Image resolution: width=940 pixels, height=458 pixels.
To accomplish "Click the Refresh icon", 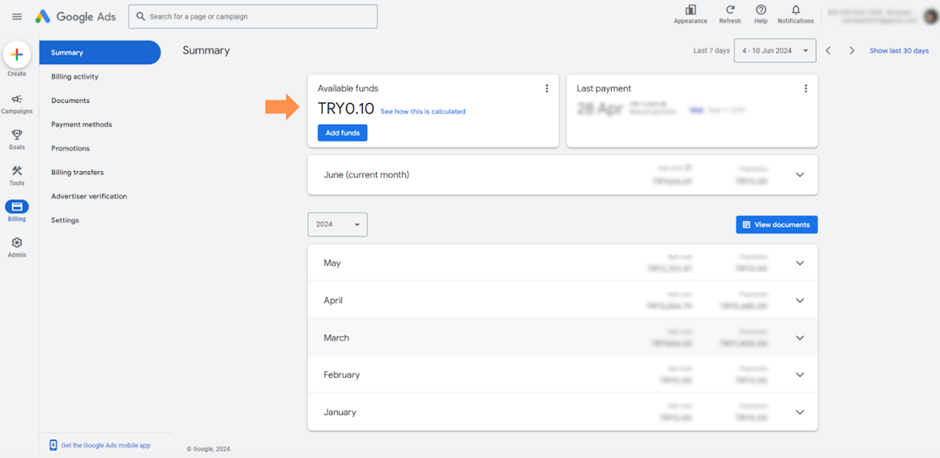I will click(x=730, y=10).
